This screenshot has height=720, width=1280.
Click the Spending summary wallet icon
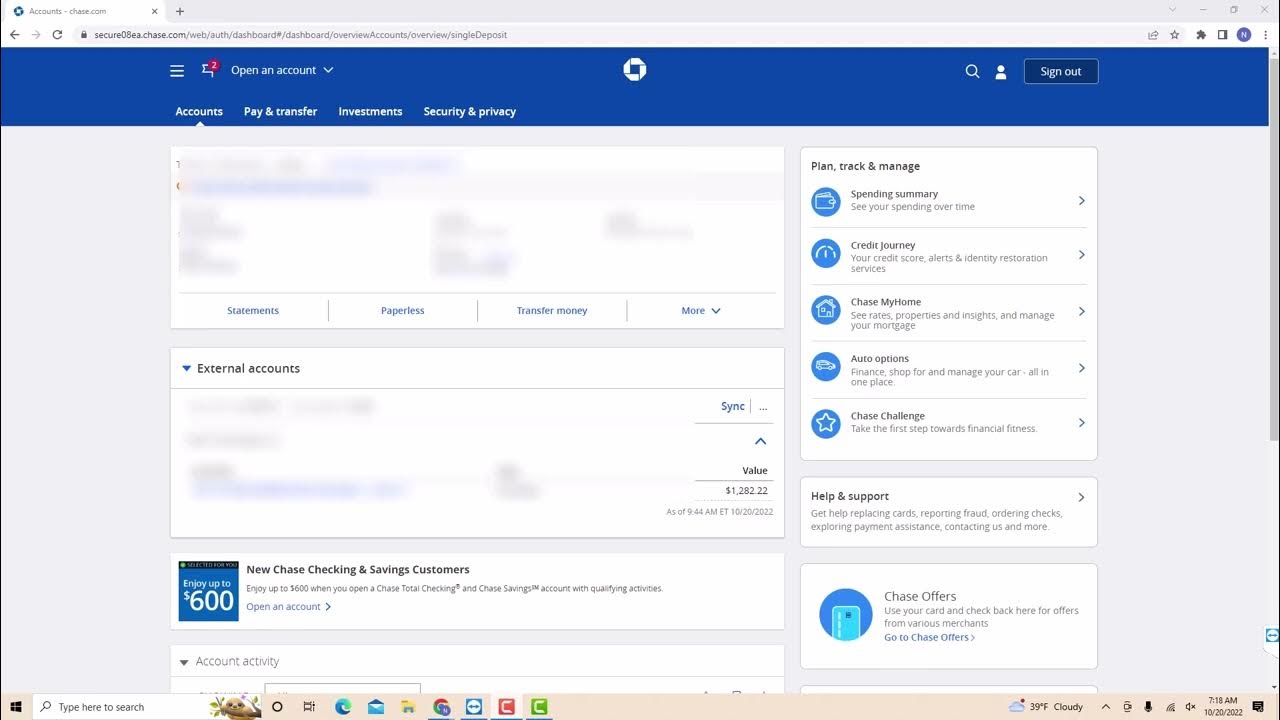826,201
